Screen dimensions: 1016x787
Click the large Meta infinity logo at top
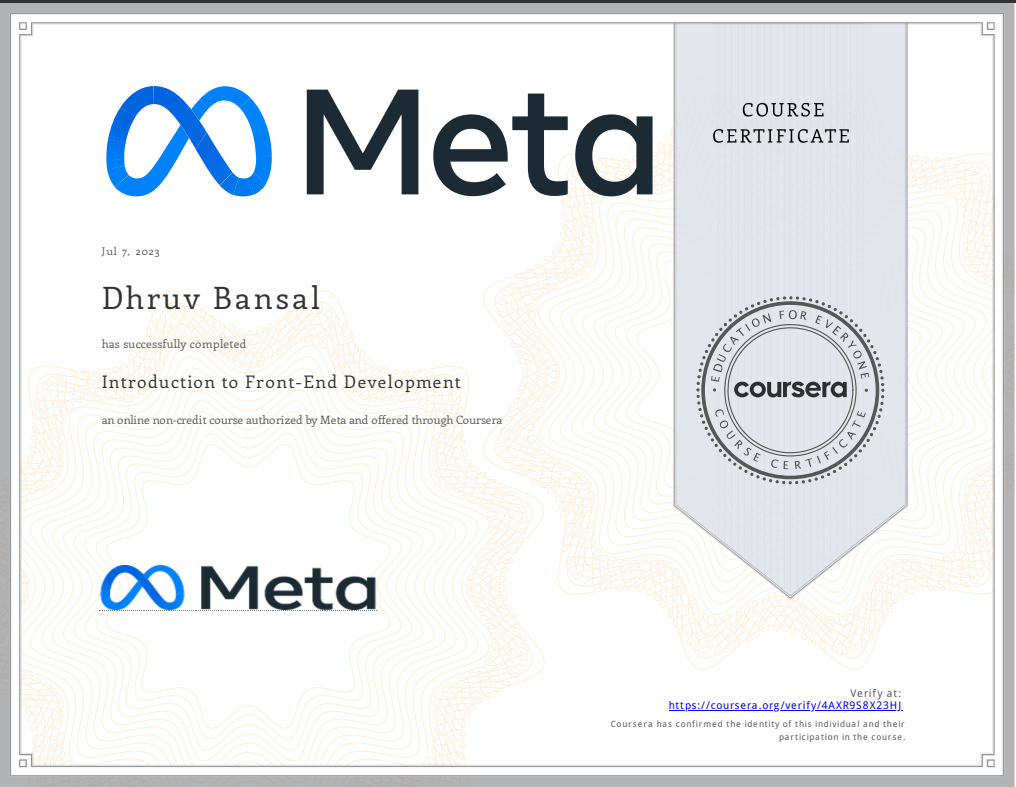[189, 141]
